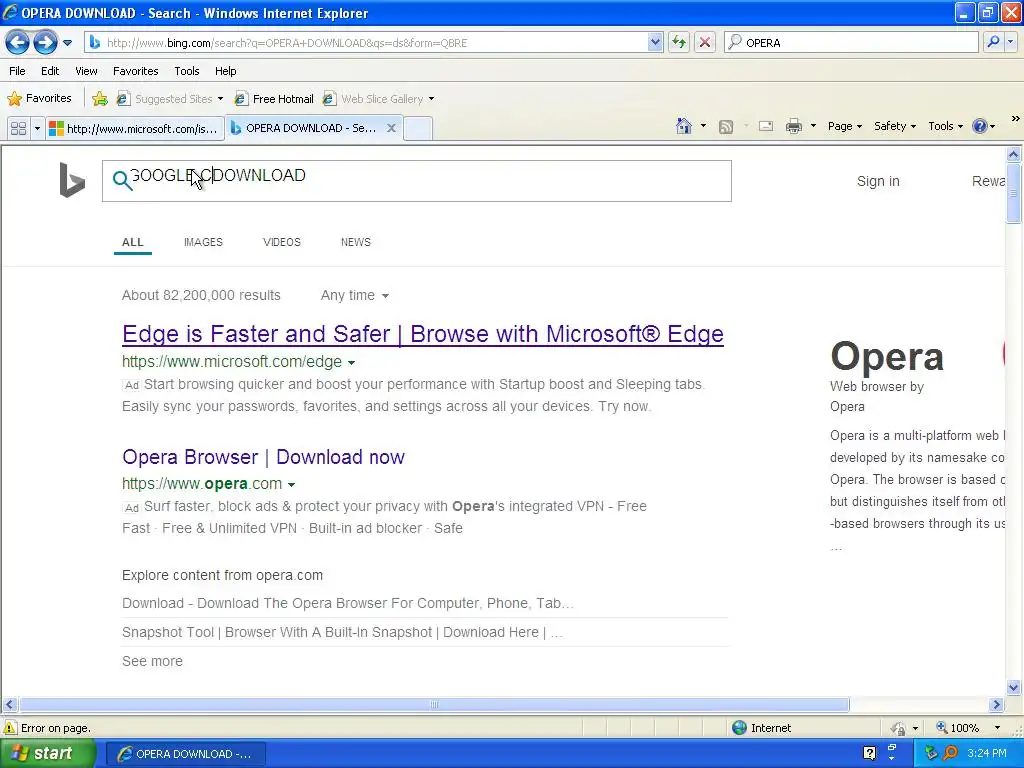Click the Bing logo
This screenshot has height=768, width=1024.
click(x=72, y=180)
